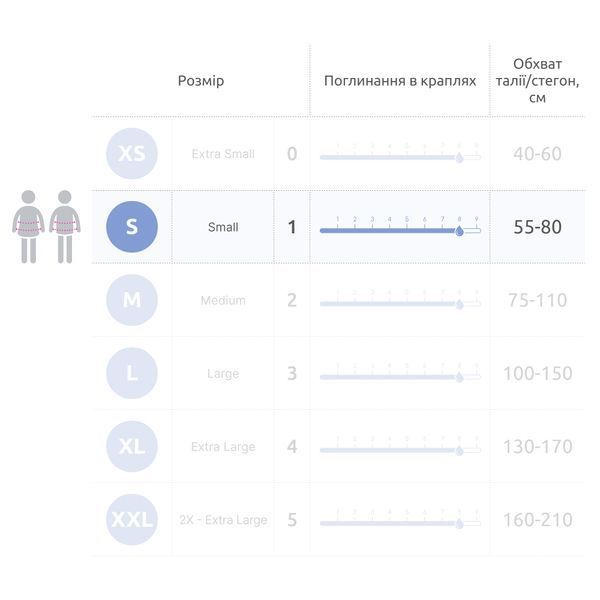The image size is (600, 600).
Task: Choose the M size circle badge
Action: pyautogui.click(x=132, y=300)
